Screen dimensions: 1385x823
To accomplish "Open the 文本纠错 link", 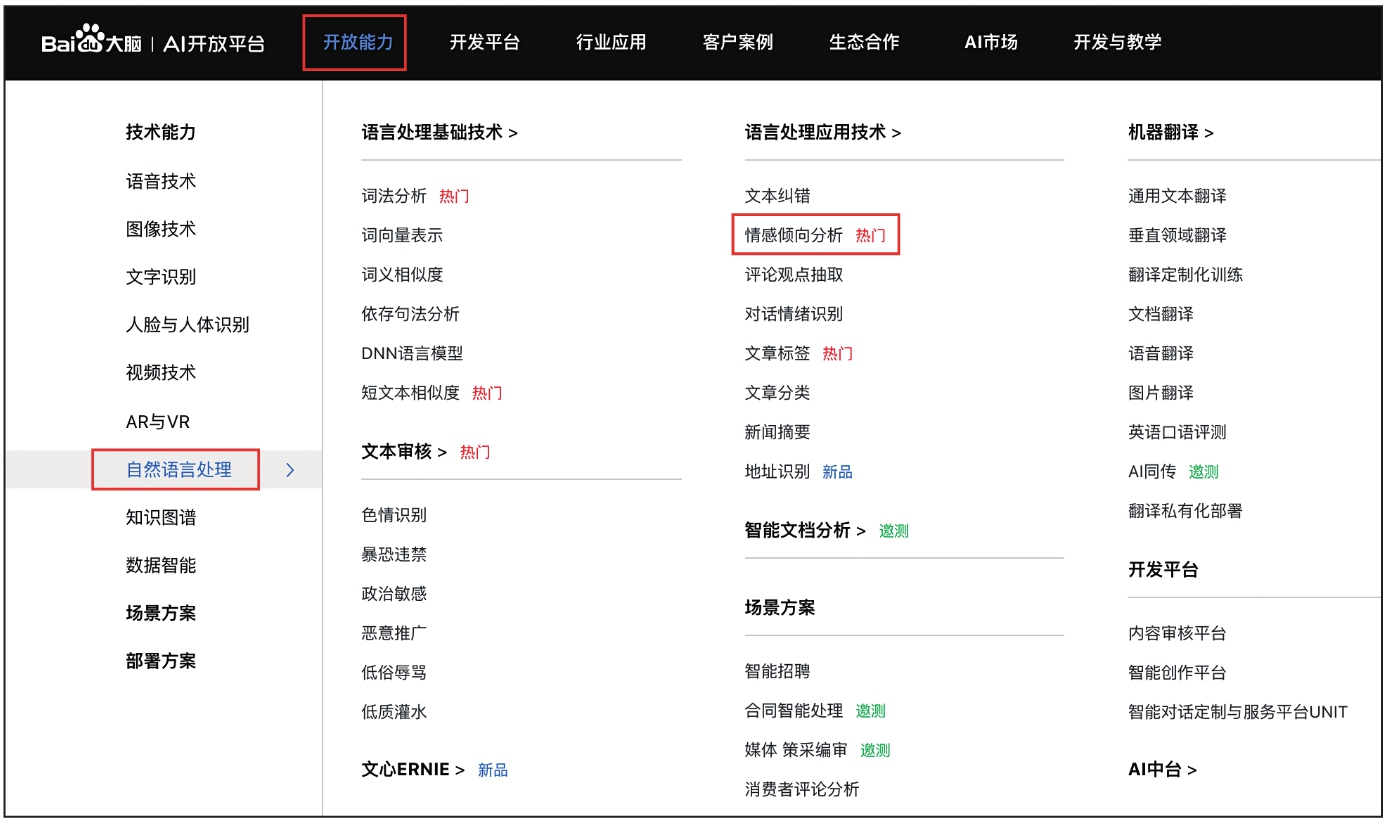I will (777, 196).
